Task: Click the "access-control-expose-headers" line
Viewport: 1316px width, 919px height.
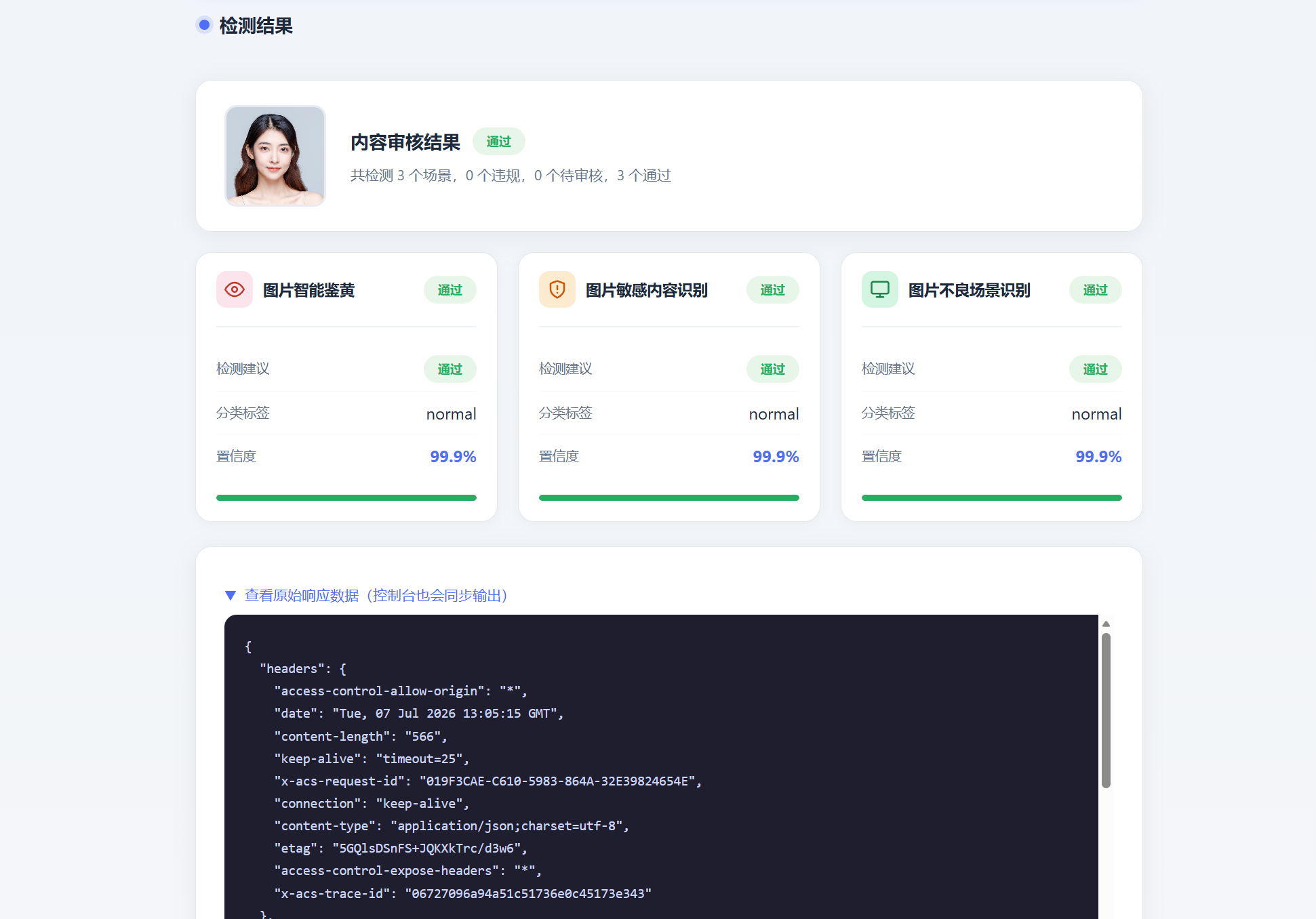Action: click(408, 871)
